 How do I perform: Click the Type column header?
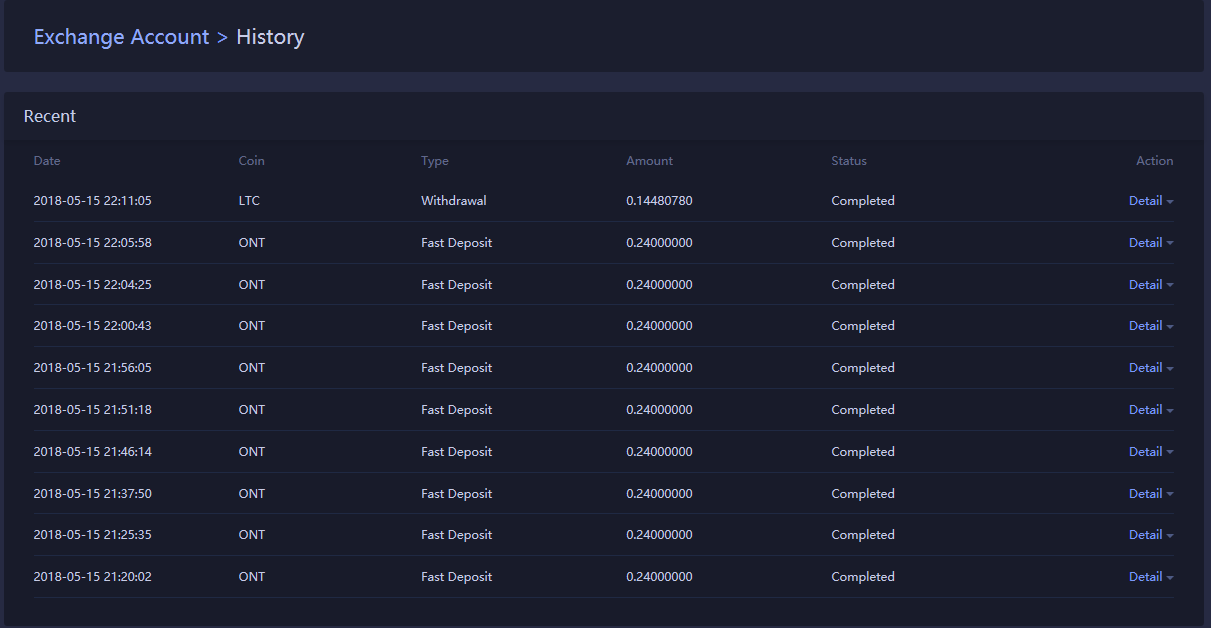pyautogui.click(x=435, y=161)
